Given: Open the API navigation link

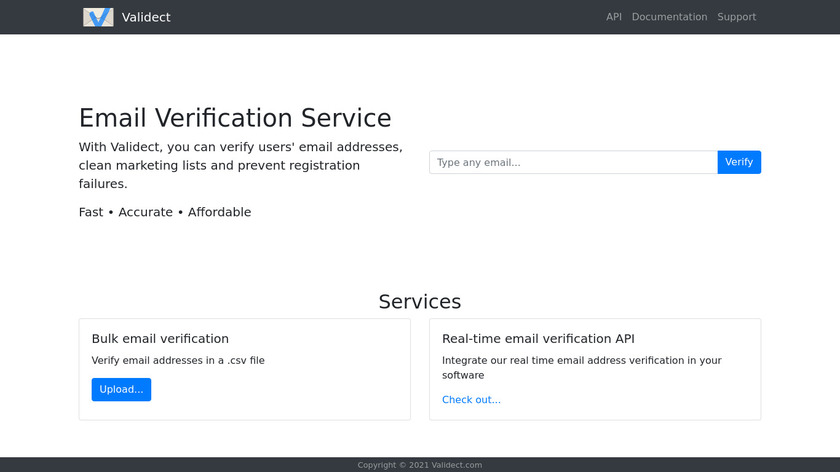Looking at the screenshot, I should coord(614,17).
